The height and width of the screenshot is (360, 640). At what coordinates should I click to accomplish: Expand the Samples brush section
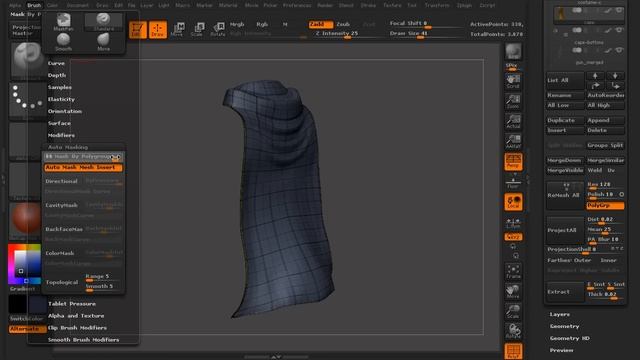60,87
